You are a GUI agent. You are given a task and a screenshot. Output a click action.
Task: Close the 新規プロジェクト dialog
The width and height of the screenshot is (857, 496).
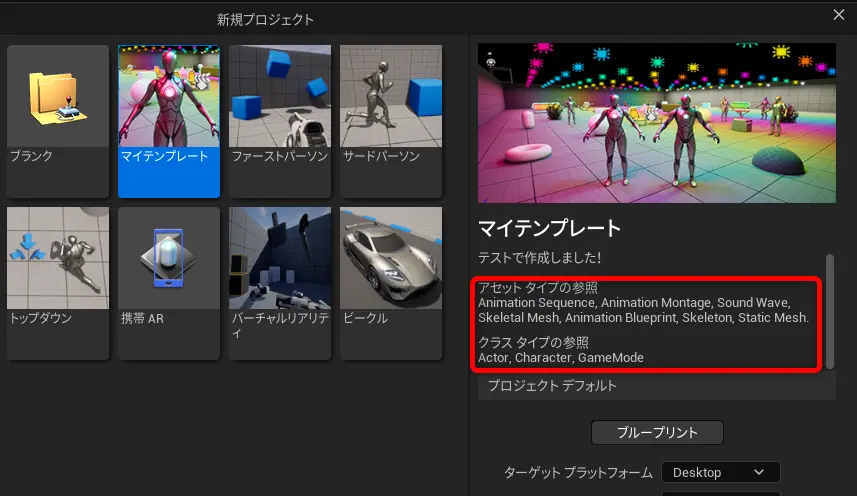[839, 15]
